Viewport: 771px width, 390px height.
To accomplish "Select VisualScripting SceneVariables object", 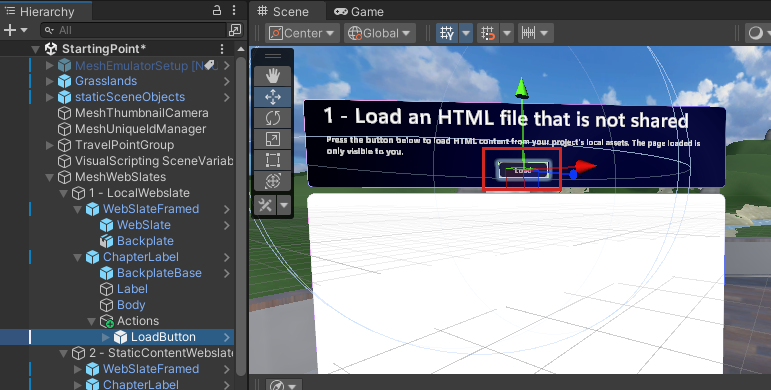I will click(154, 161).
